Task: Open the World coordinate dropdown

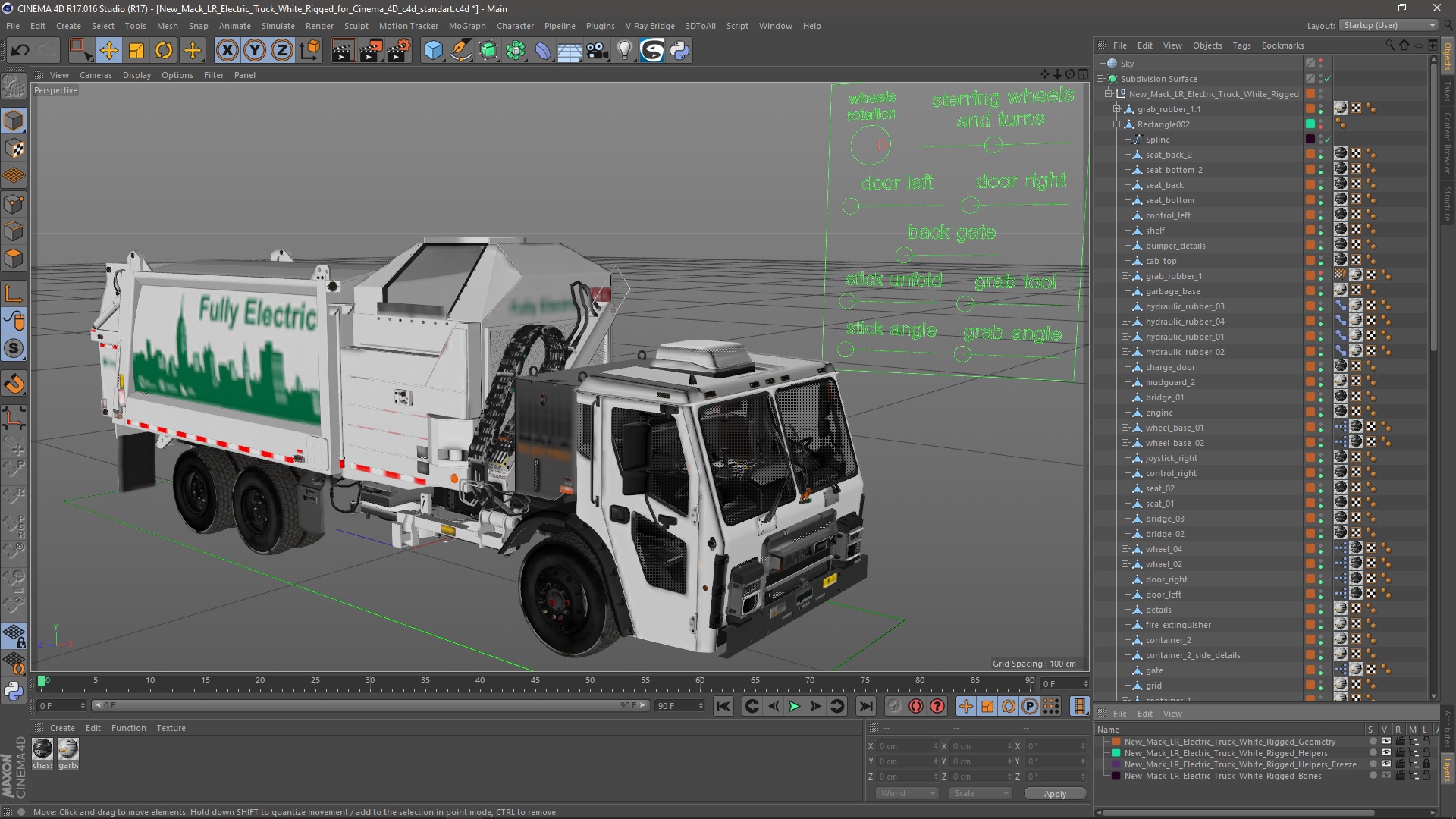Action: [x=907, y=793]
